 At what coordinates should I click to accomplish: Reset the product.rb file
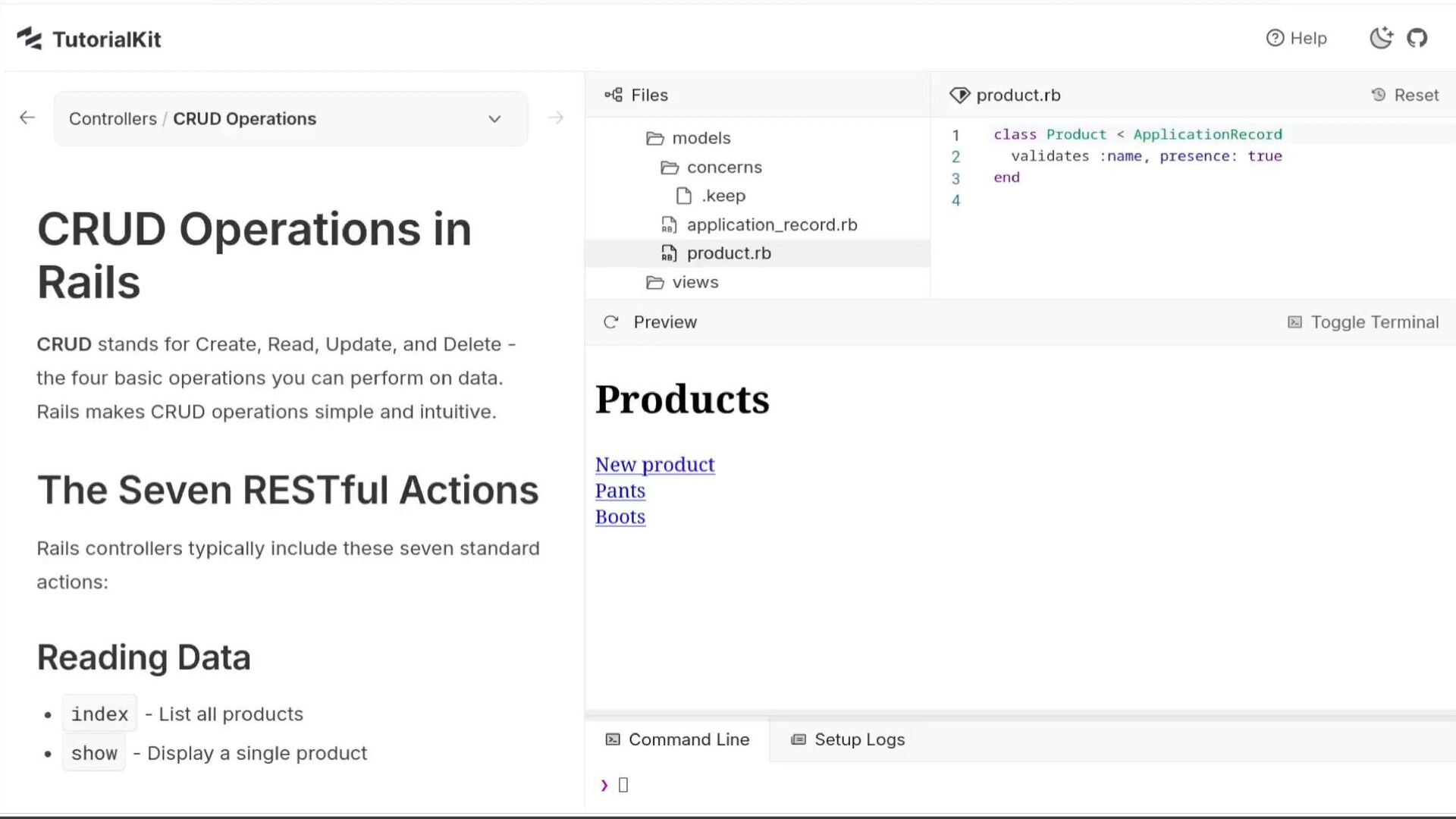(1405, 95)
